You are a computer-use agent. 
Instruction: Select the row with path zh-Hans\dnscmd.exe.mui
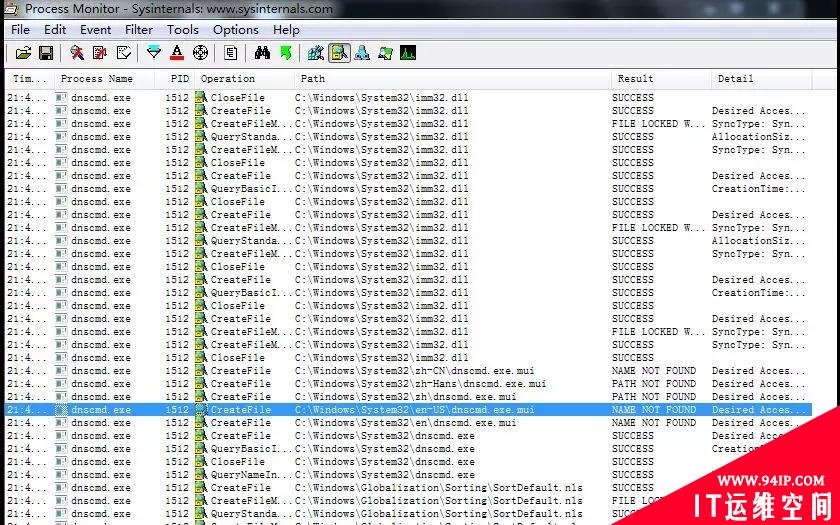408,384
